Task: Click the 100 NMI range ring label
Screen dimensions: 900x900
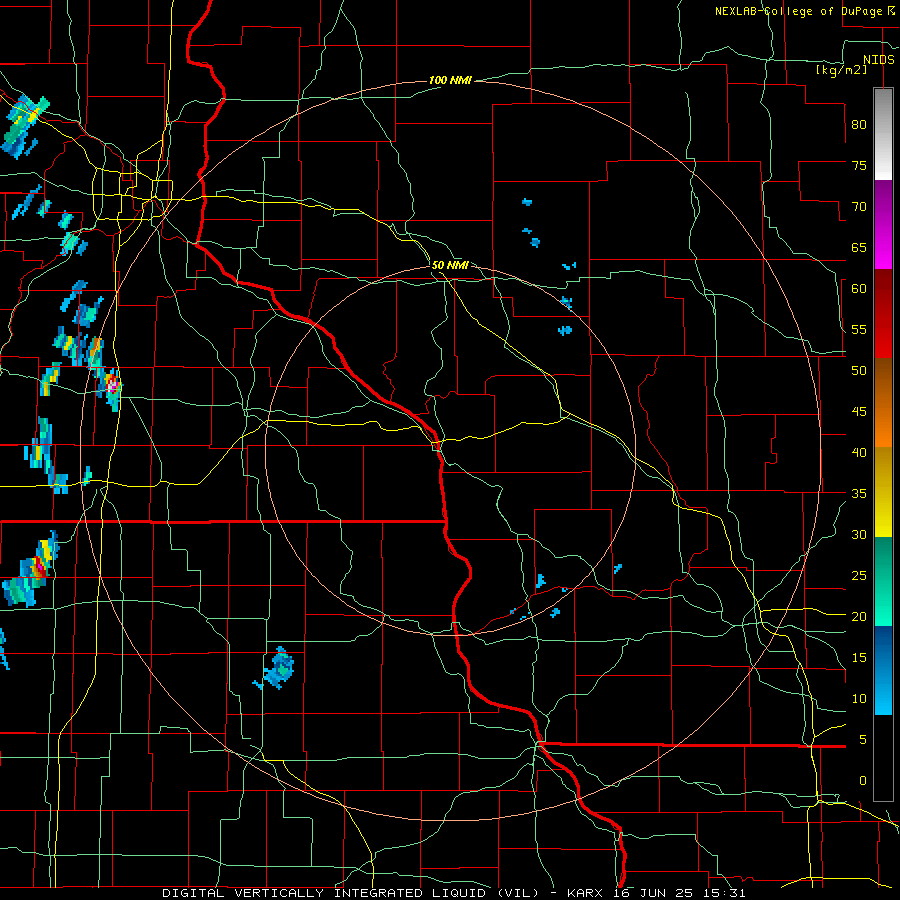Action: tap(450, 80)
